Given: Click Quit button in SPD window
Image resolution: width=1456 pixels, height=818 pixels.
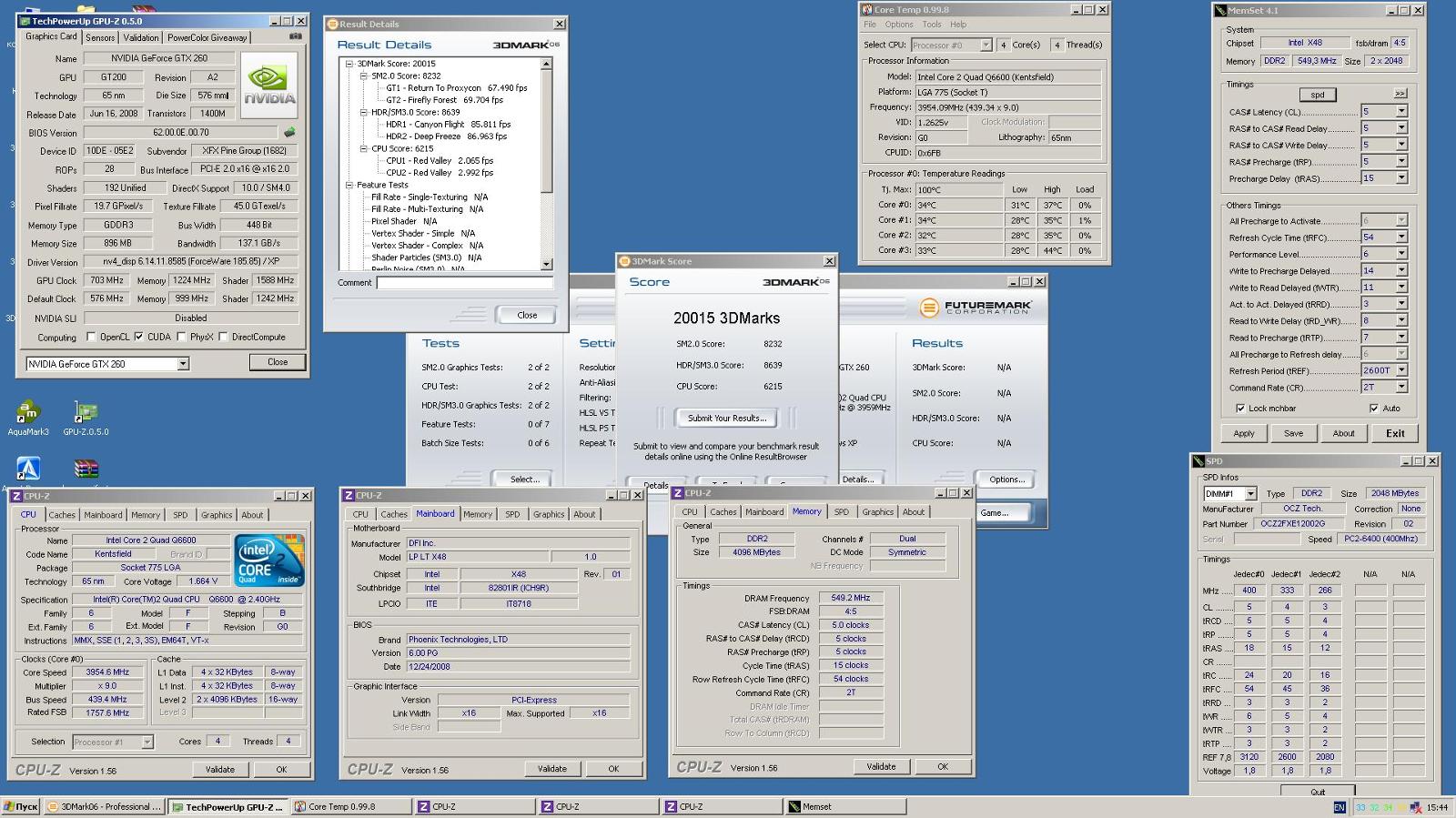Looking at the screenshot, I should pyautogui.click(x=1317, y=792).
